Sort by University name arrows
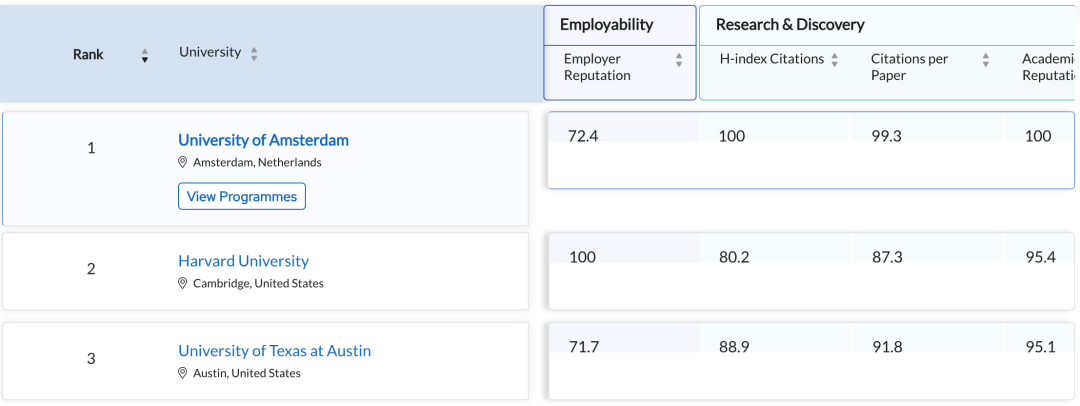Viewport: 1080px width, 406px height. pos(254,54)
